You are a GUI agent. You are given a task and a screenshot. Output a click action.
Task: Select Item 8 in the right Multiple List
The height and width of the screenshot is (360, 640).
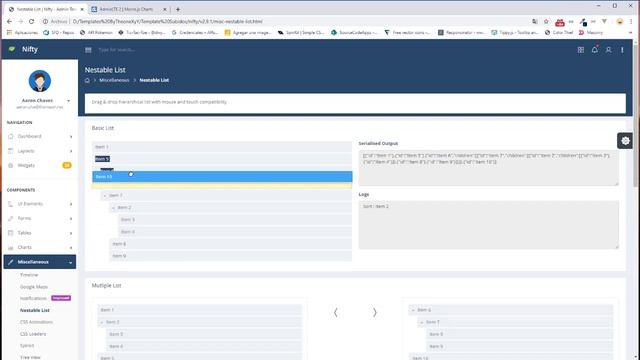(x=519, y=334)
